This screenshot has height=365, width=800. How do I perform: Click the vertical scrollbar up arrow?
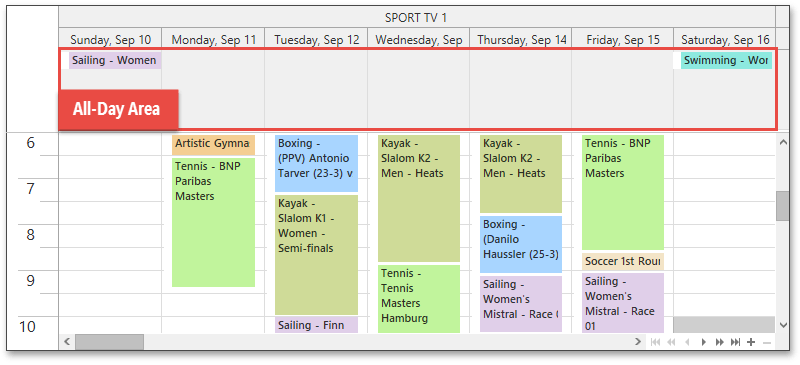[783, 142]
